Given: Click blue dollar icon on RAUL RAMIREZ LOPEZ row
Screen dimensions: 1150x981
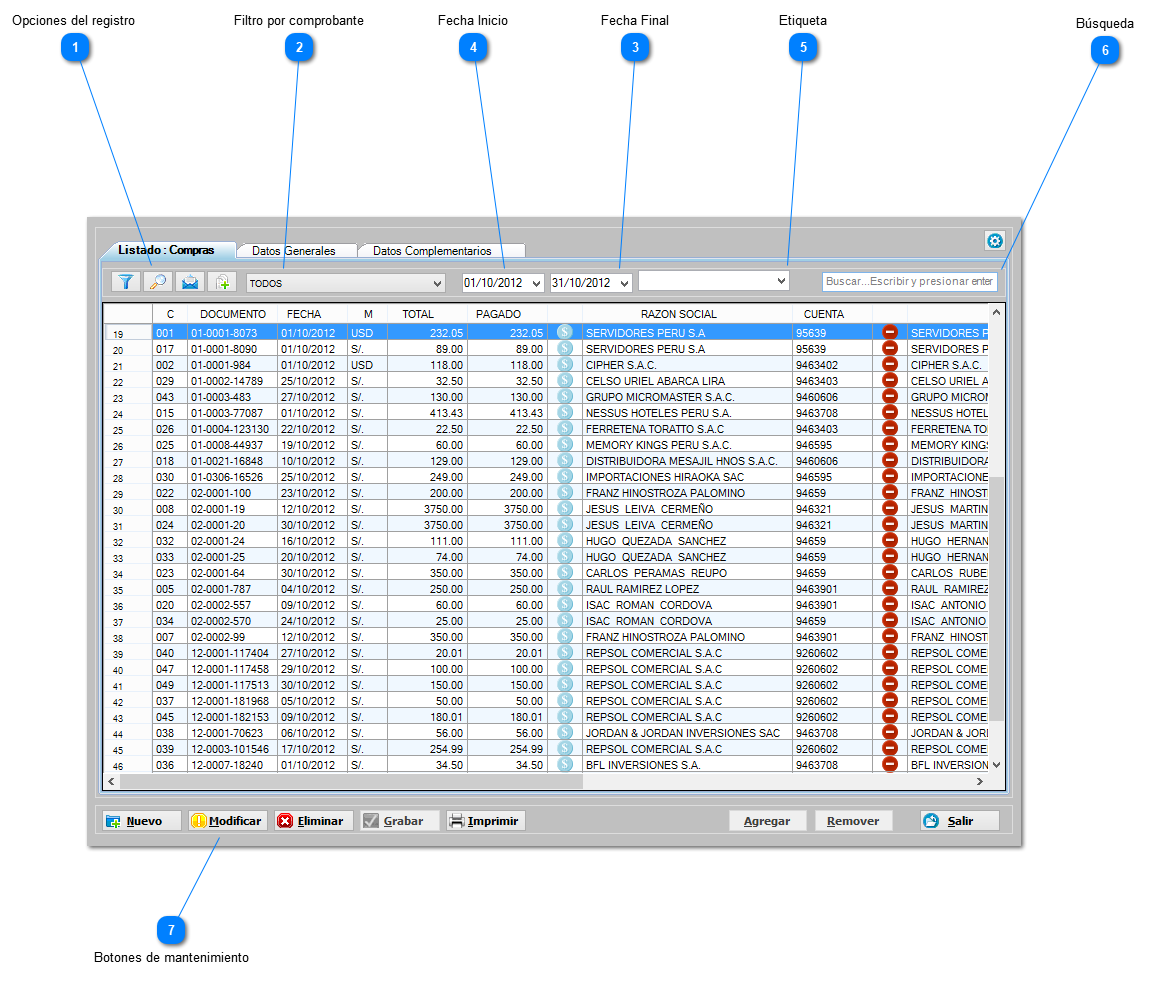Looking at the screenshot, I should [x=565, y=589].
